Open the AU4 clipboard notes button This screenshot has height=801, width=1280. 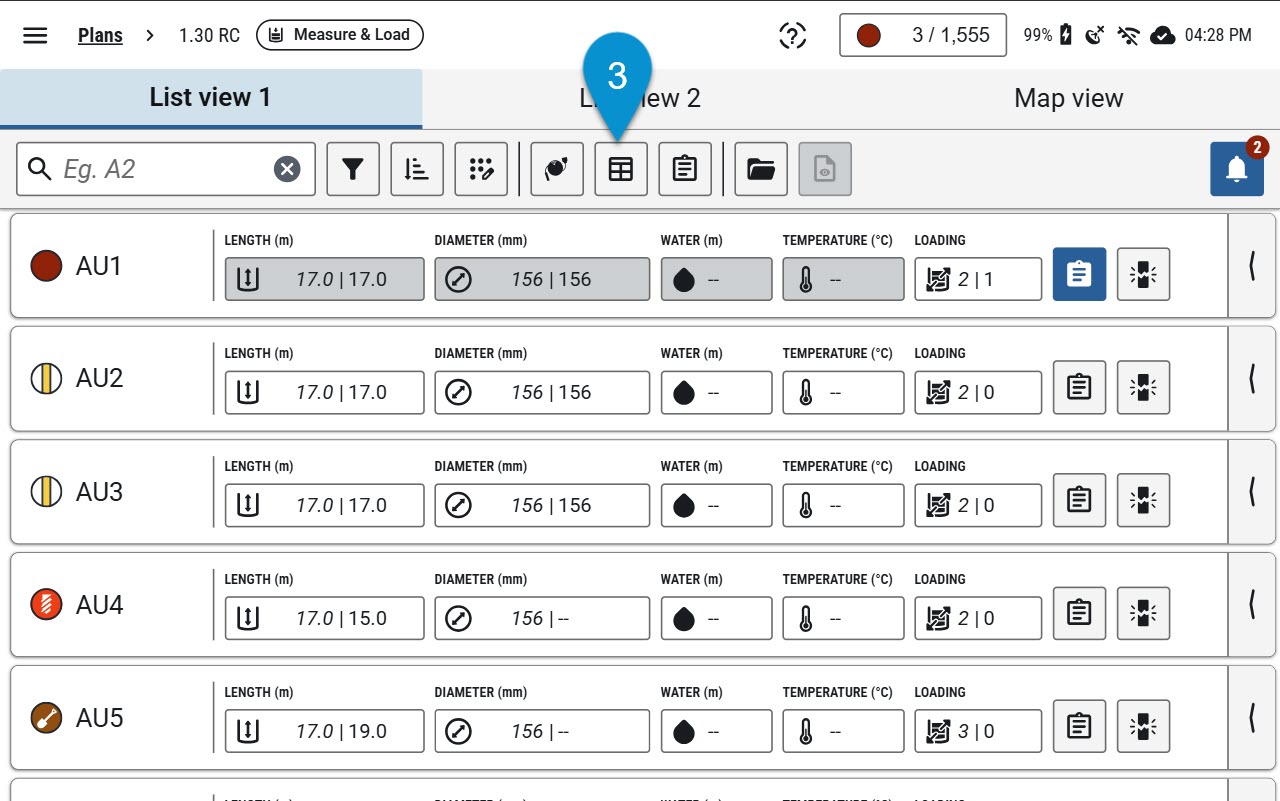point(1079,613)
